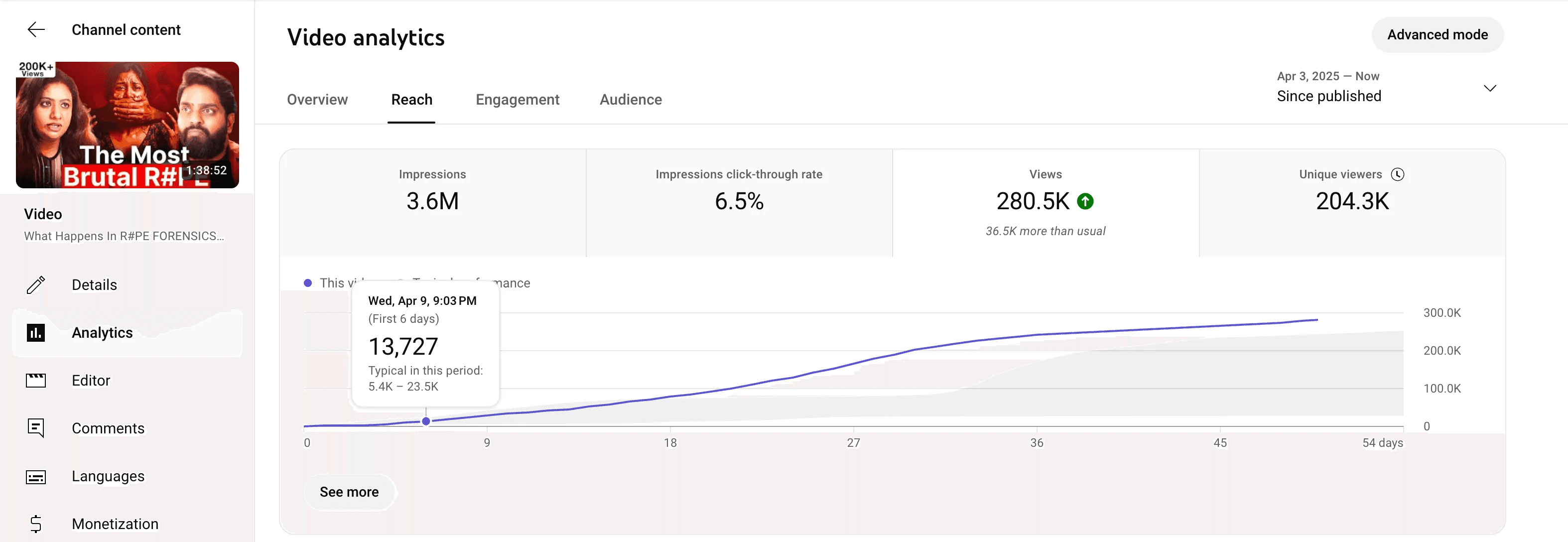Open the Languages subtitles icon
The height and width of the screenshot is (542, 1568).
point(36,476)
